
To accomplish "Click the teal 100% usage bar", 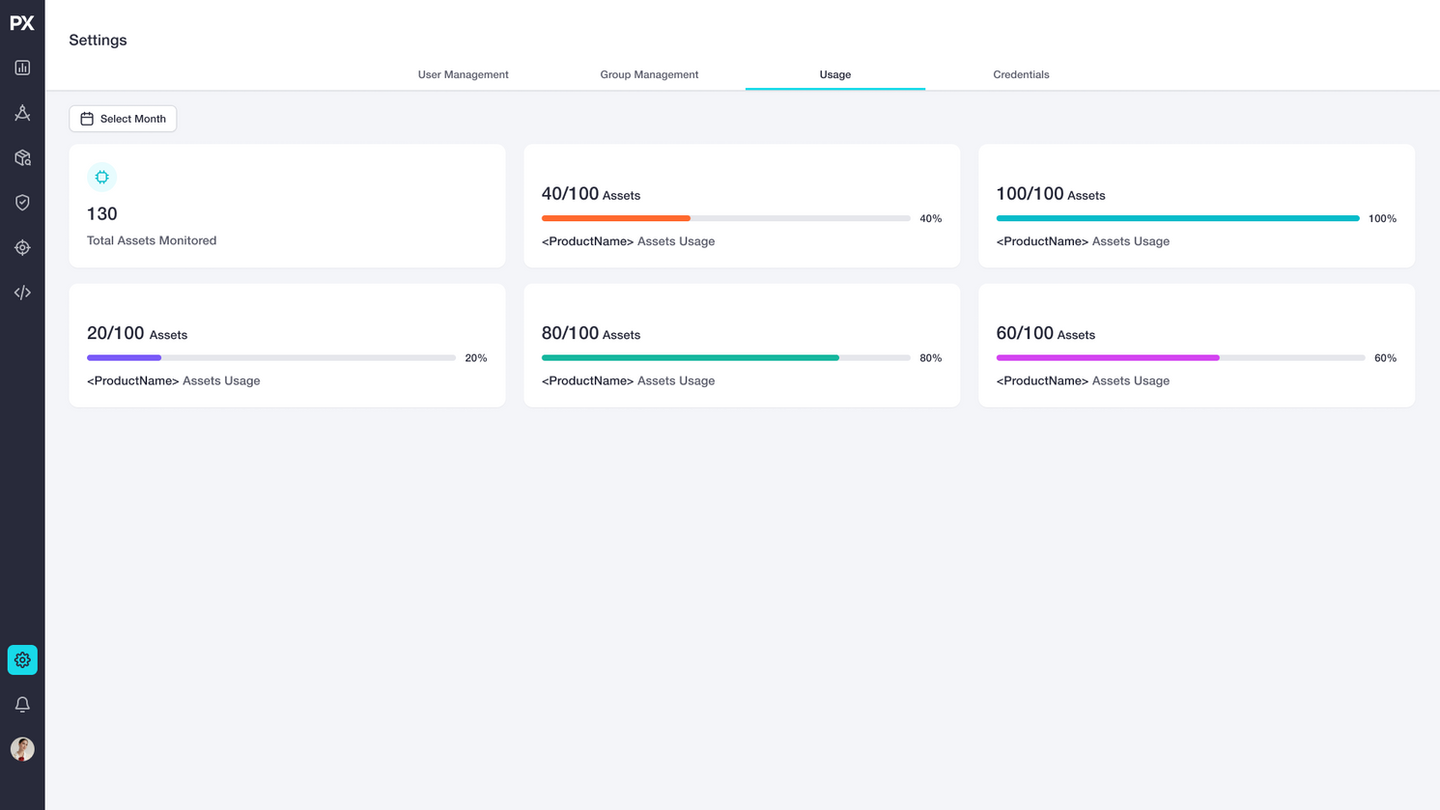I will tap(1178, 218).
